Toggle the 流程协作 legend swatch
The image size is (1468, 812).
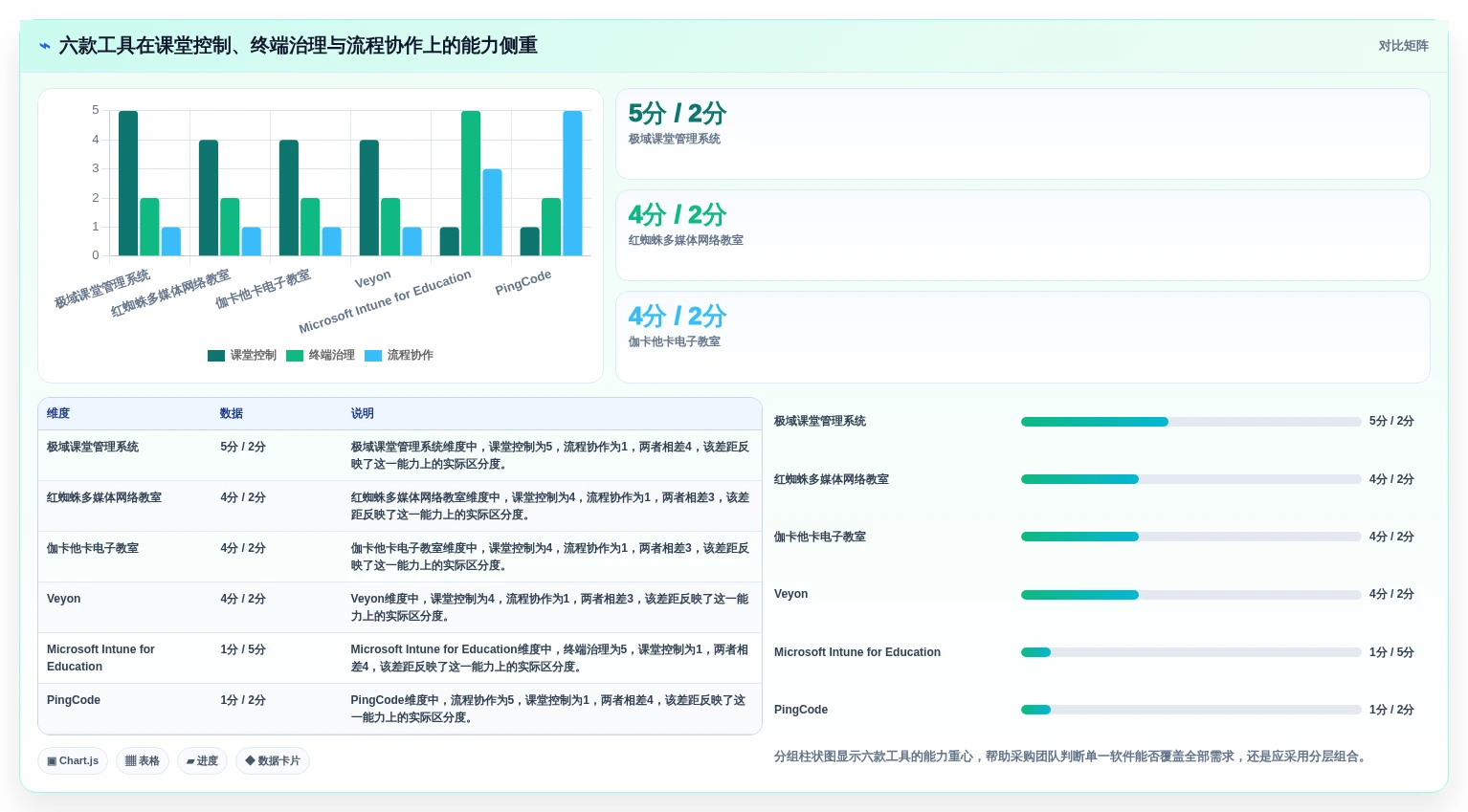click(373, 356)
